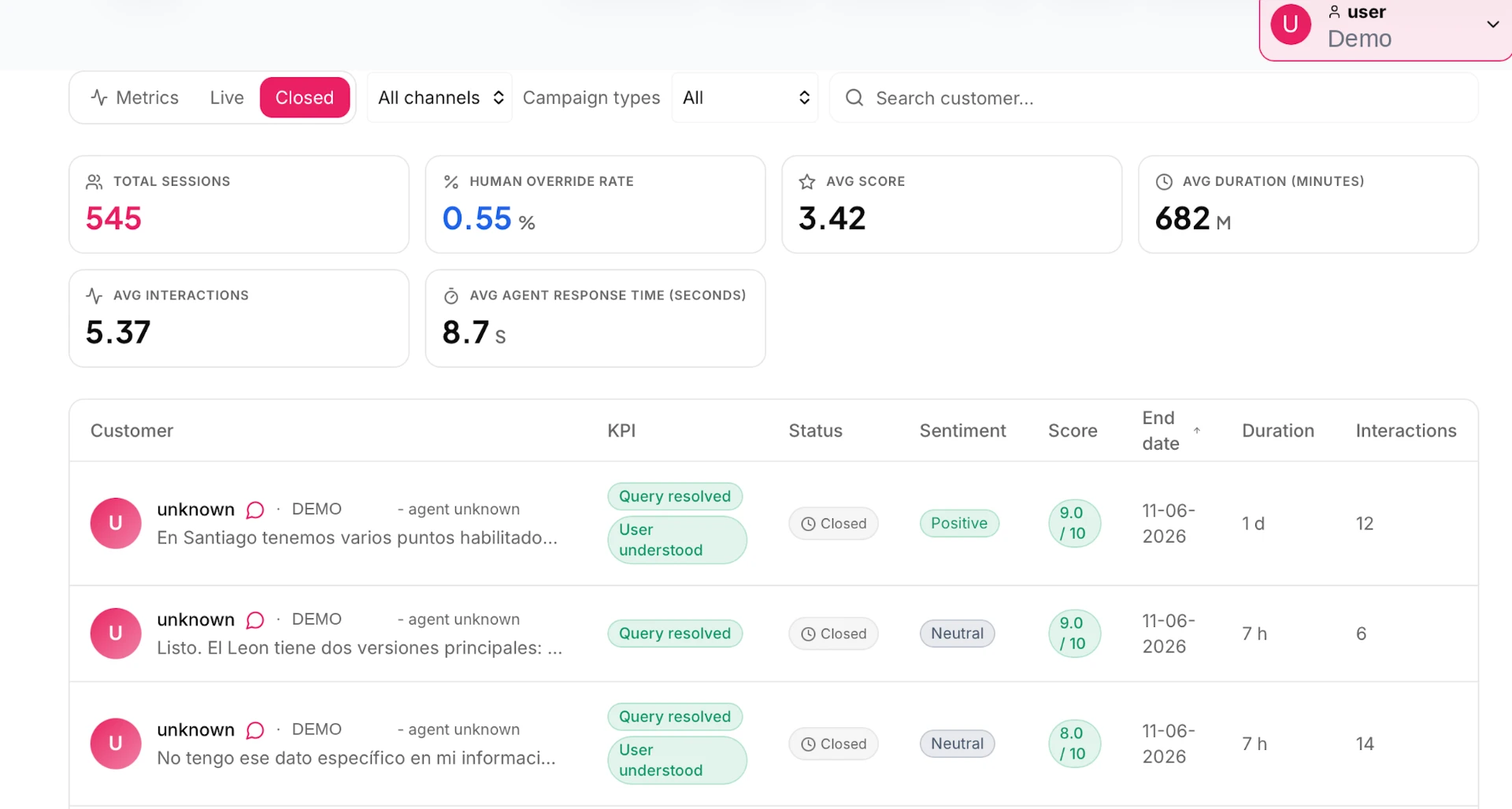Click the Customer column header

[x=132, y=431]
